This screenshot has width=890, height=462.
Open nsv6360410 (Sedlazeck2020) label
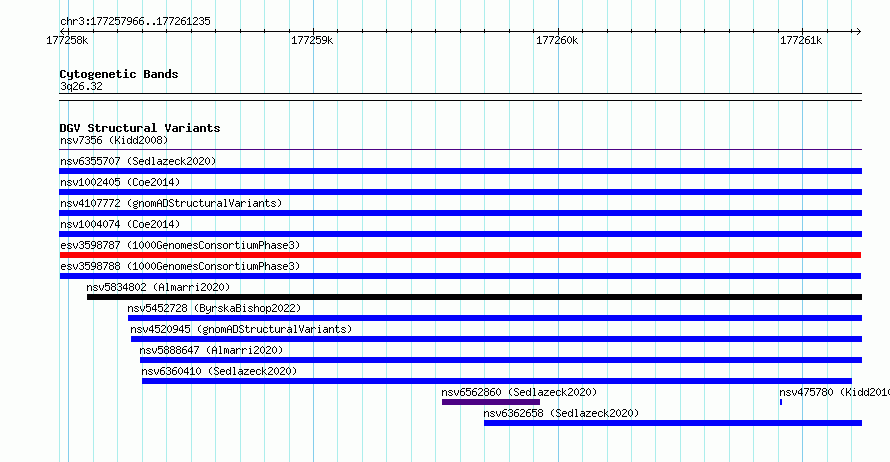click(x=219, y=371)
